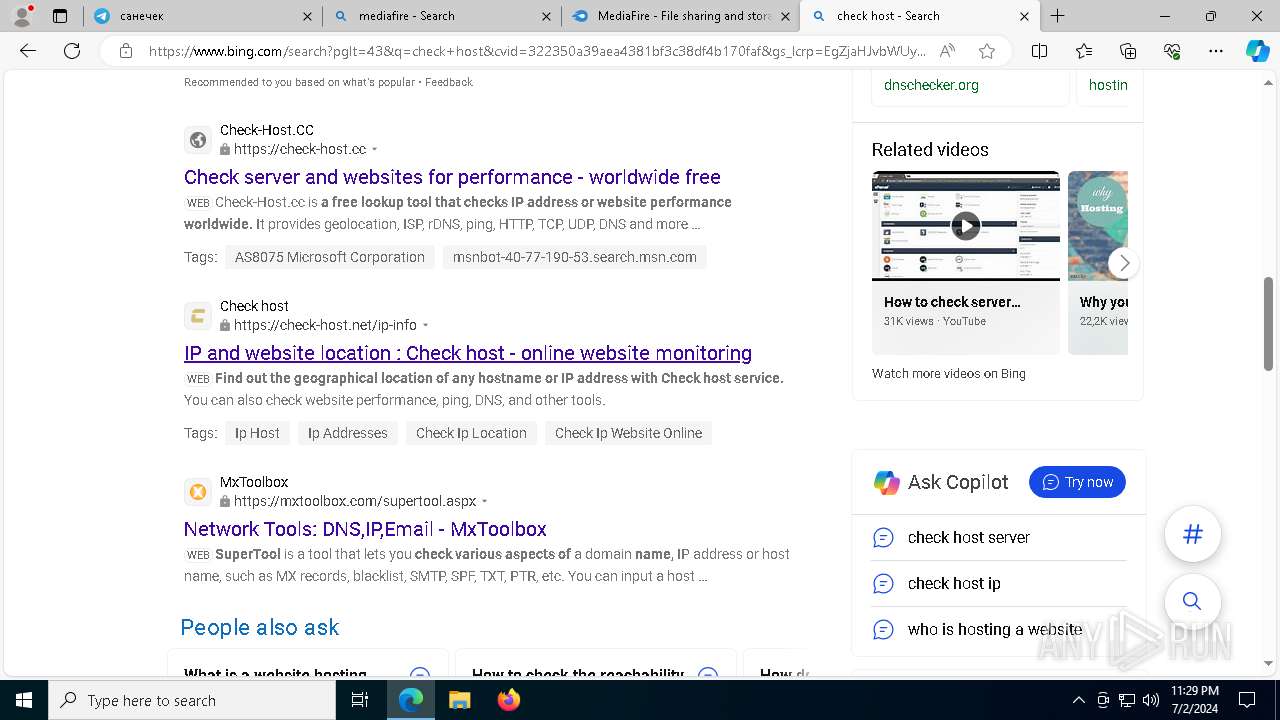Close the 'mediafire - Search' tab
Viewport: 1280px width, 720px height.
546,16
